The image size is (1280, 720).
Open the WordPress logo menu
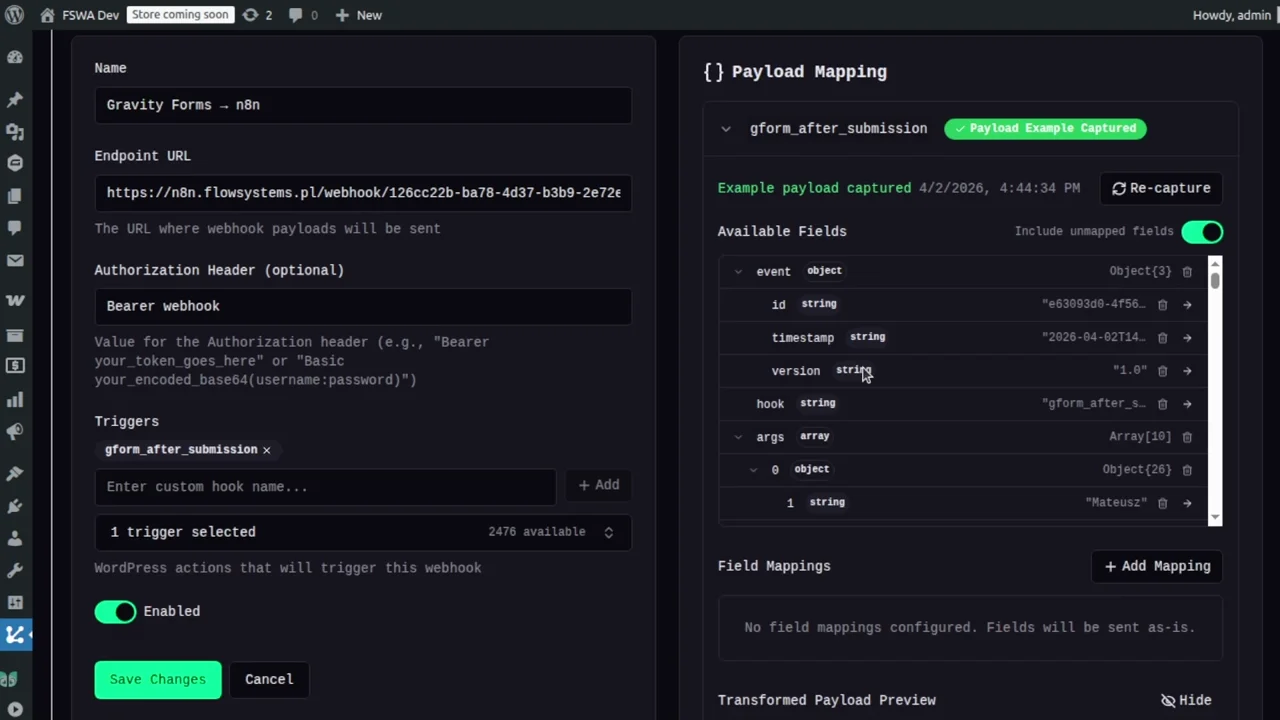click(x=14, y=15)
